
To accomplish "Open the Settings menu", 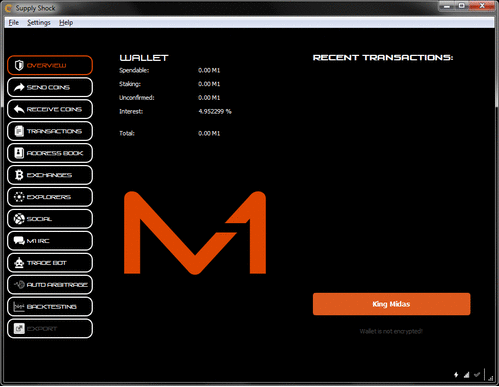I will 39,23.
